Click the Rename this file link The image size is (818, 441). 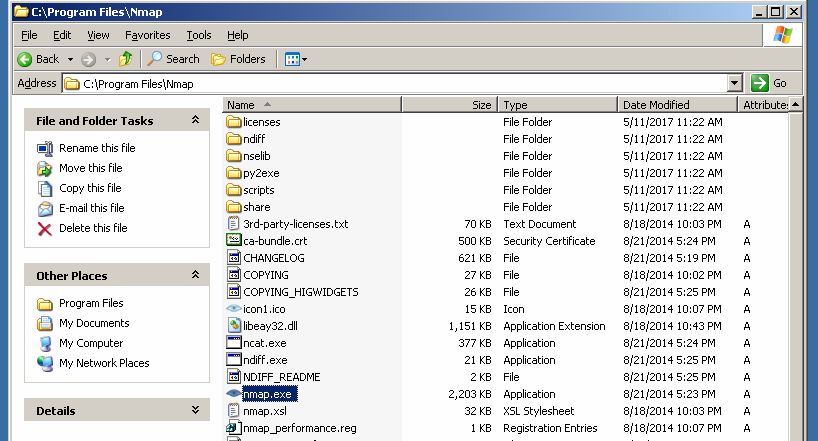[96, 148]
